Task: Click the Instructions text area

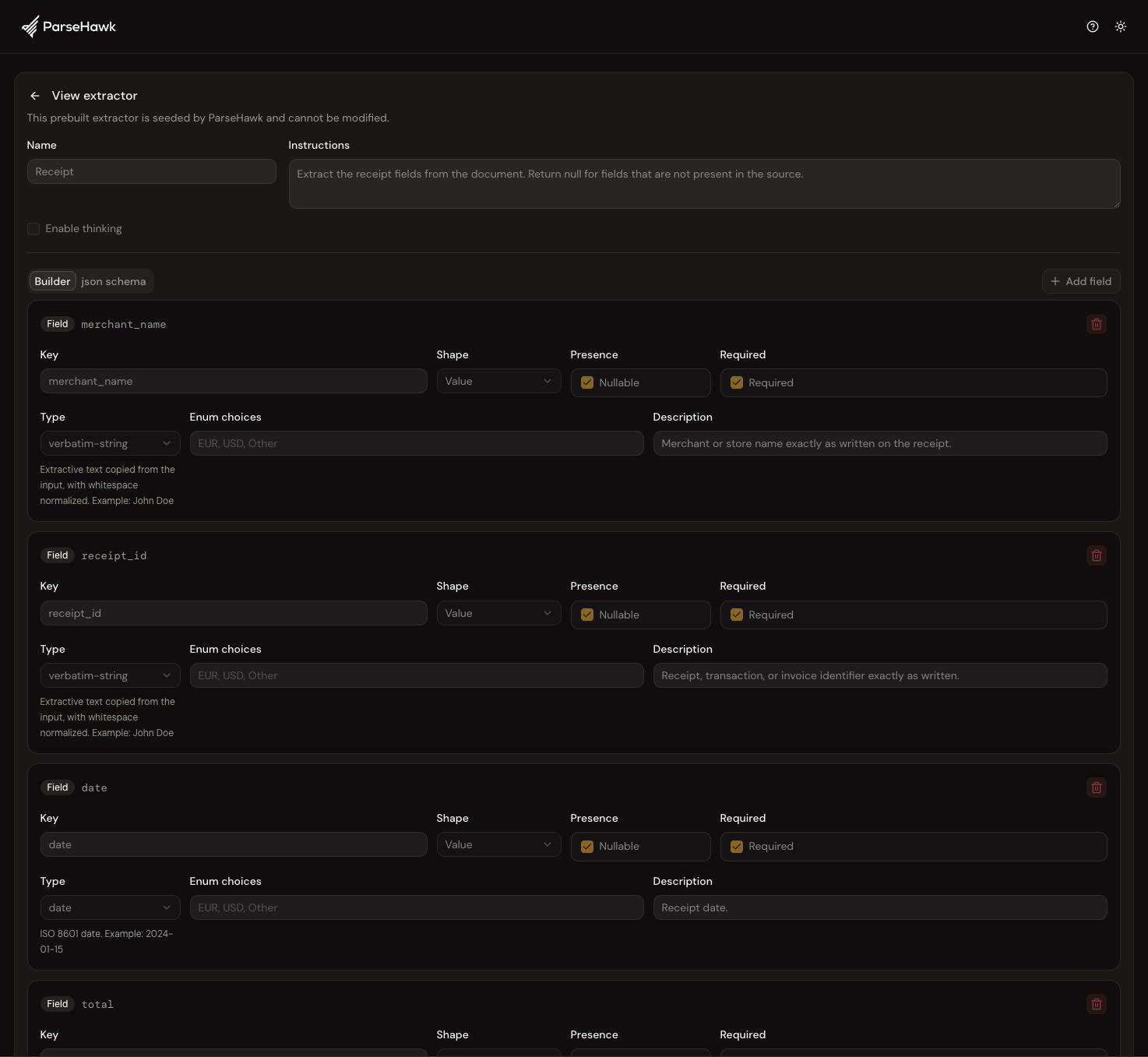Action: coord(704,184)
